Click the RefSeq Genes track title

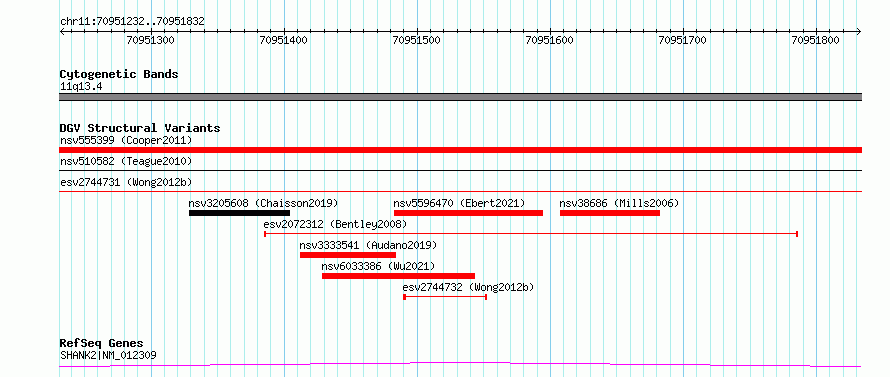coord(101,344)
